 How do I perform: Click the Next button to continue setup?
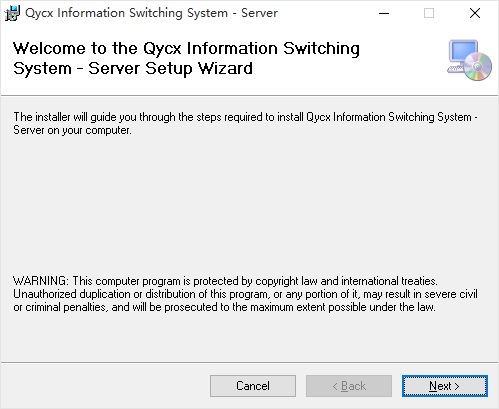point(445,386)
